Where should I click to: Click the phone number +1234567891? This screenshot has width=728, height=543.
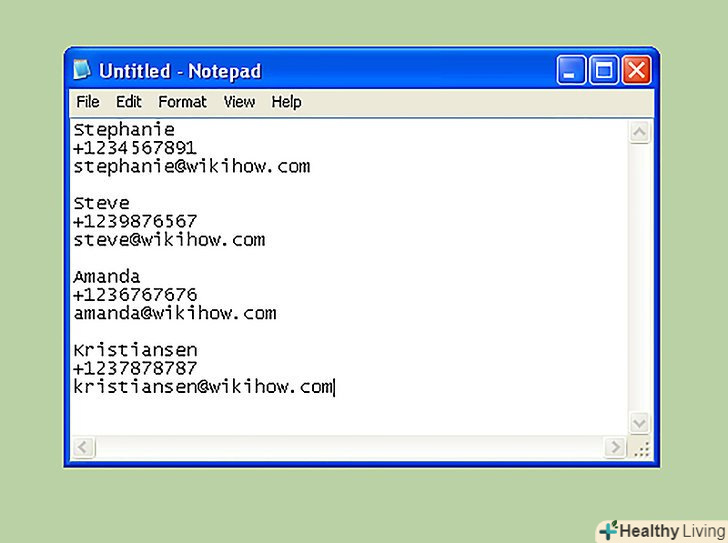pos(135,148)
